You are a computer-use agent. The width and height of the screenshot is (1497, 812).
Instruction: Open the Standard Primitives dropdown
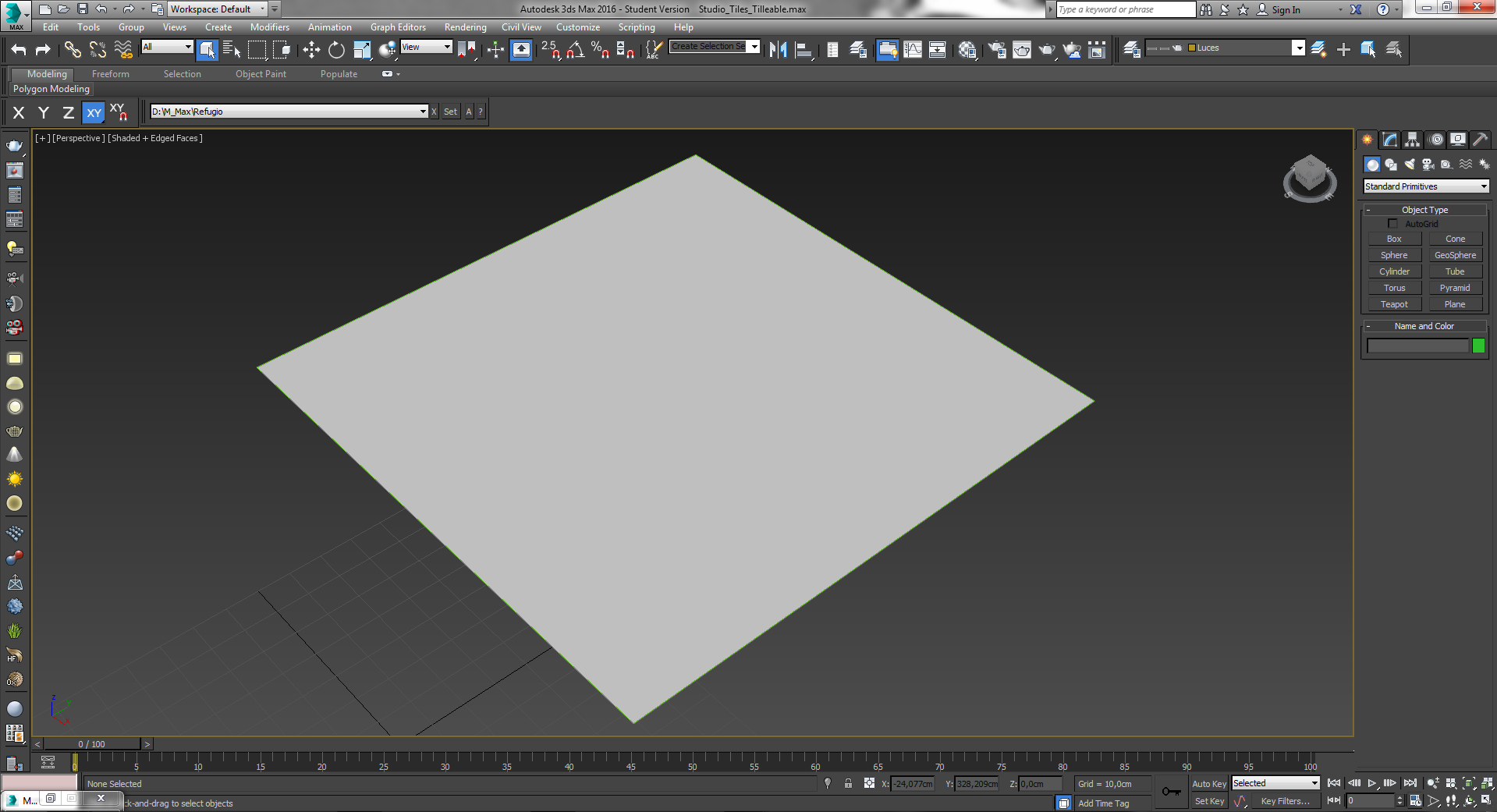pos(1426,186)
